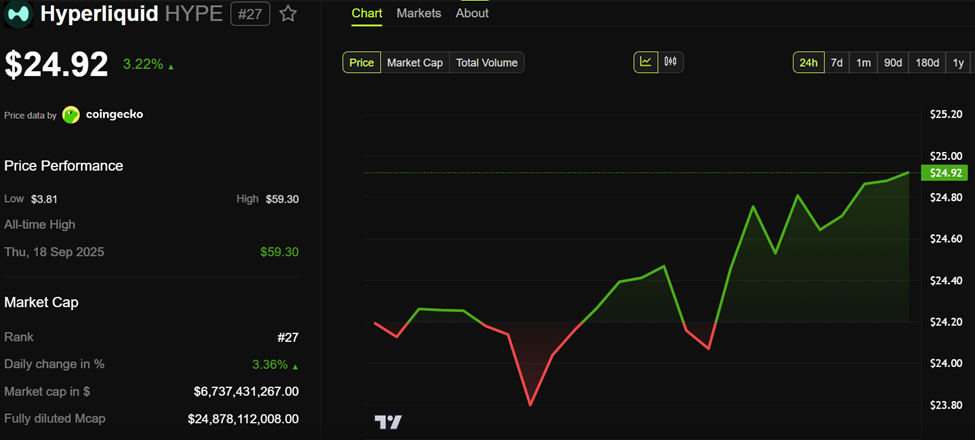Click the #27 rank badge
Viewport: 975px width, 440px height.
250,14
